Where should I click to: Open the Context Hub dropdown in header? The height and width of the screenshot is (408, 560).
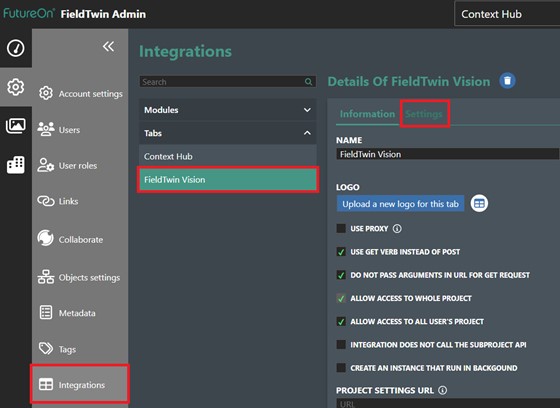point(507,14)
